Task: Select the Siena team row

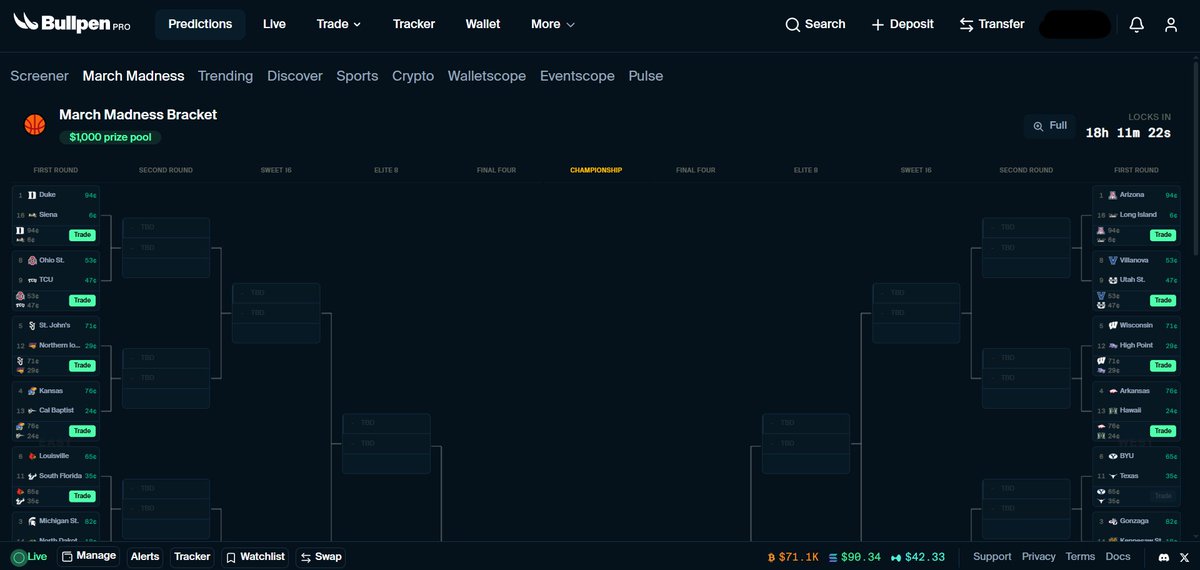Action: click(56, 215)
